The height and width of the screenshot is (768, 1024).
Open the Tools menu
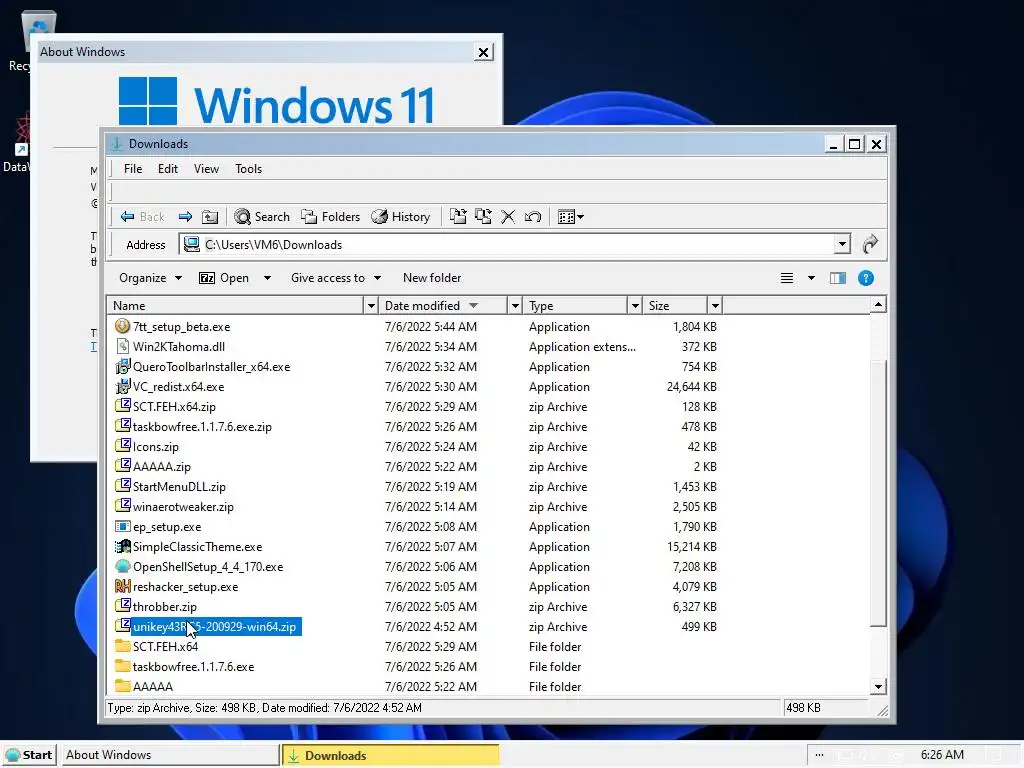click(248, 168)
